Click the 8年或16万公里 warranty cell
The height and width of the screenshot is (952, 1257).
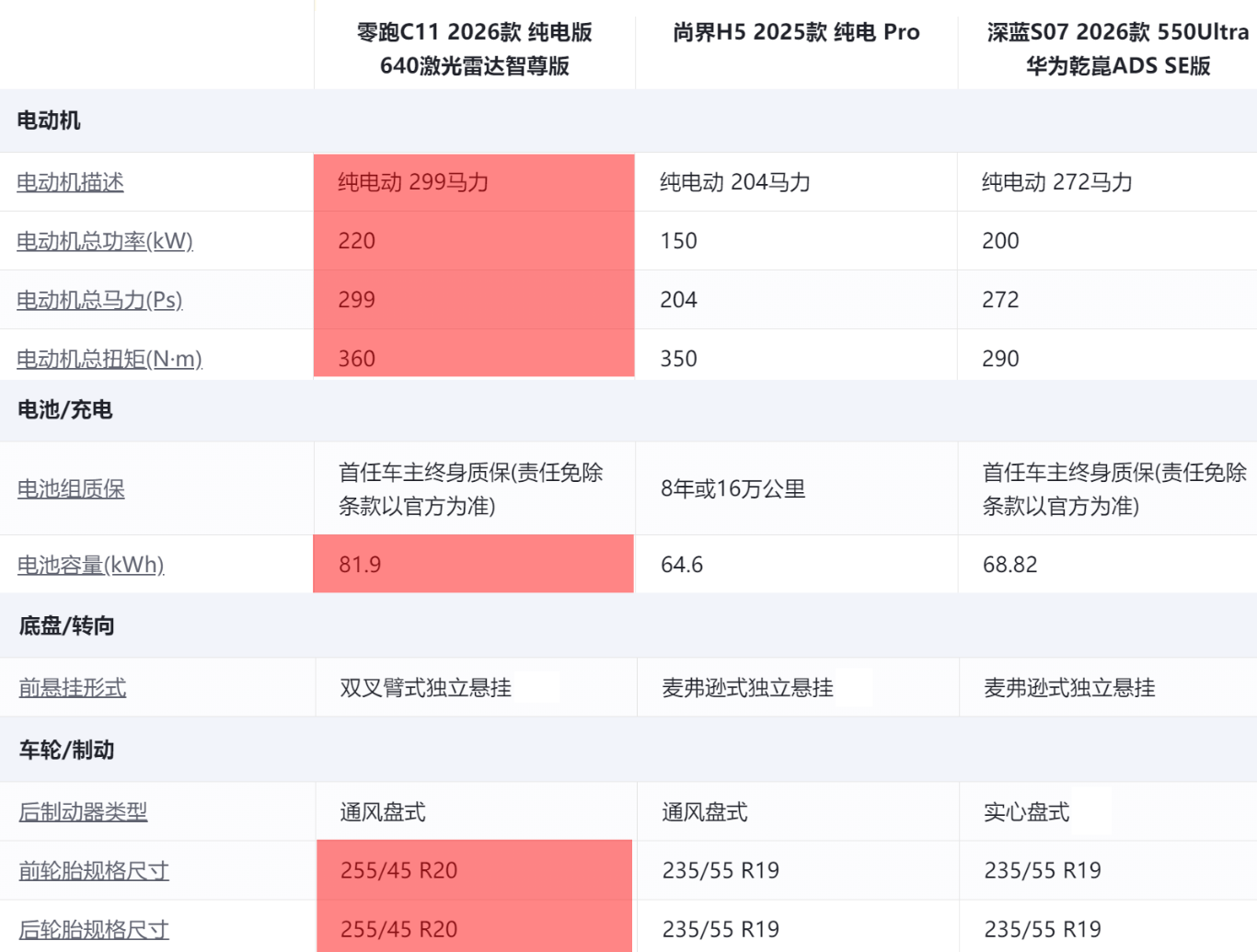click(x=732, y=488)
